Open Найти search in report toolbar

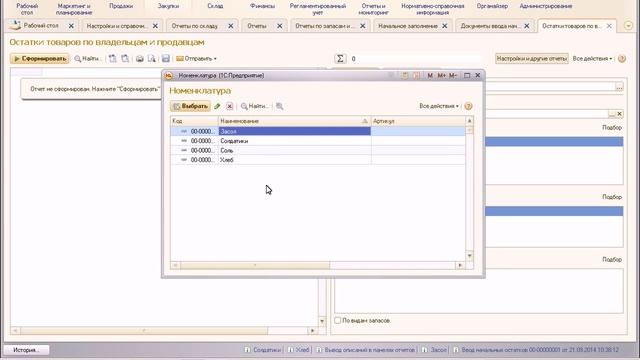pos(87,59)
